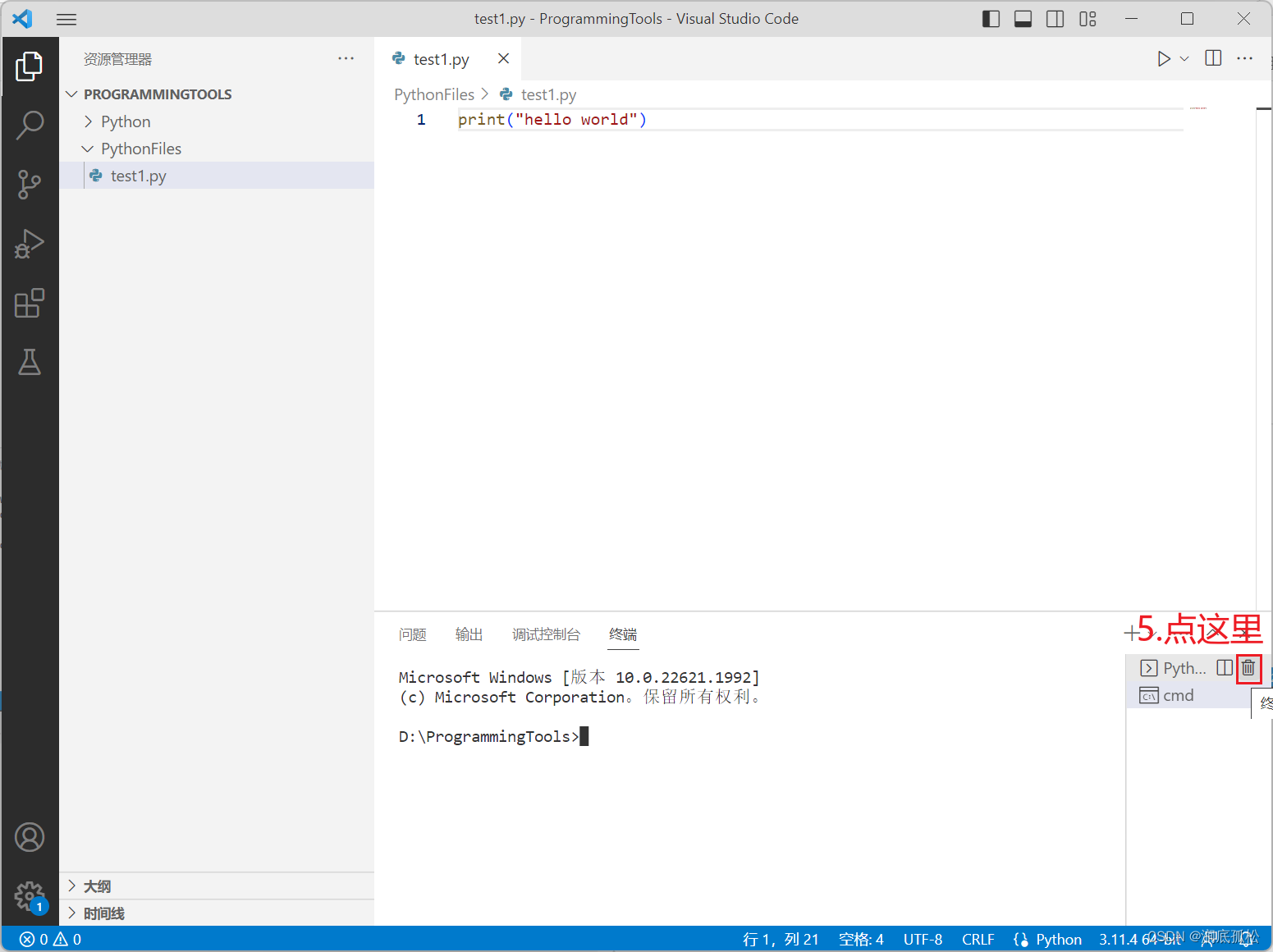Open the Testing beaker view
This screenshot has height=952, width=1273.
point(30,362)
